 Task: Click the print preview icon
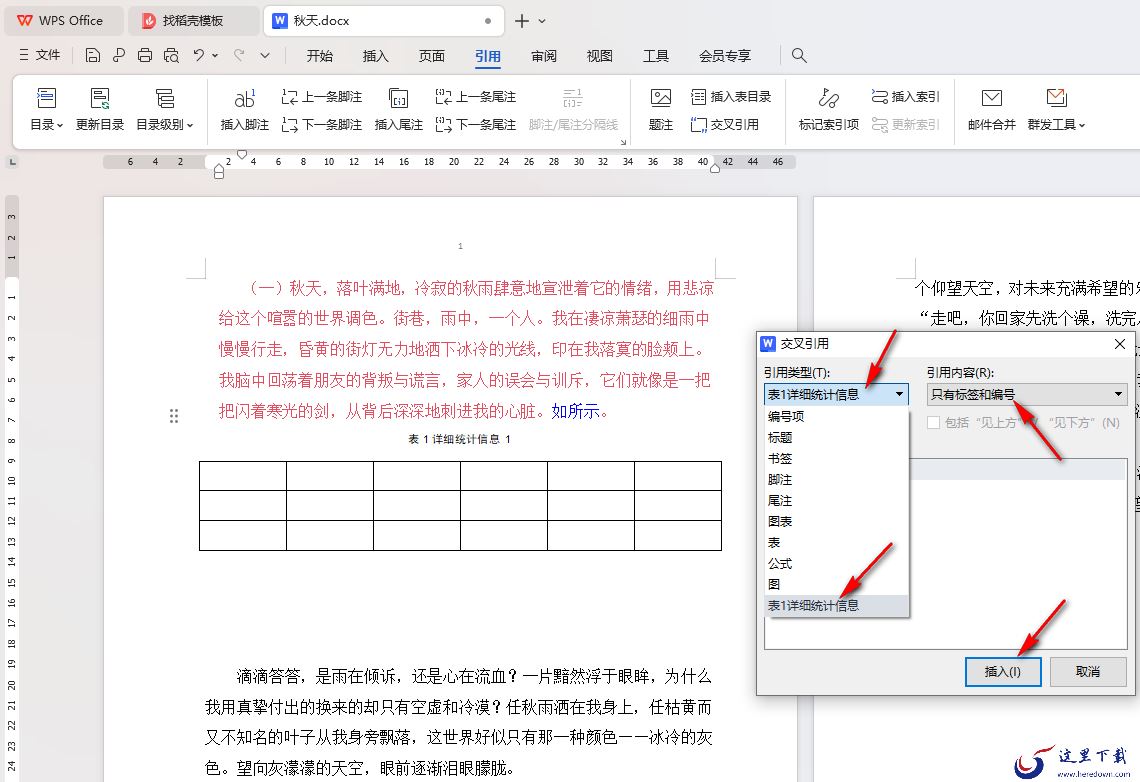pos(171,55)
